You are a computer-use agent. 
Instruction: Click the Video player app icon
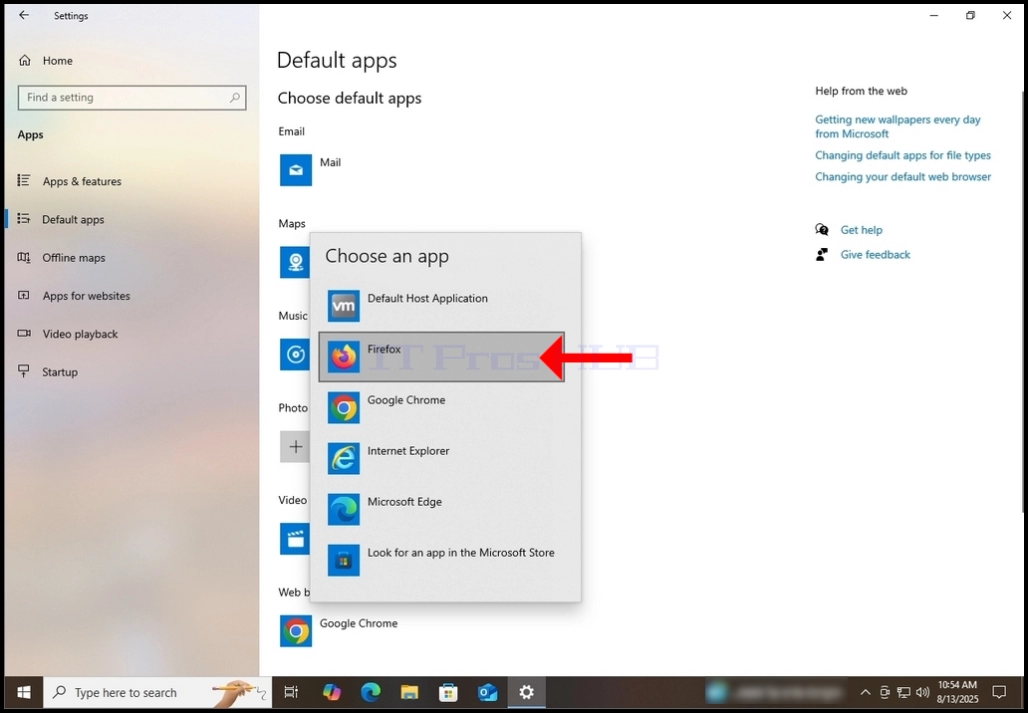(x=294, y=539)
